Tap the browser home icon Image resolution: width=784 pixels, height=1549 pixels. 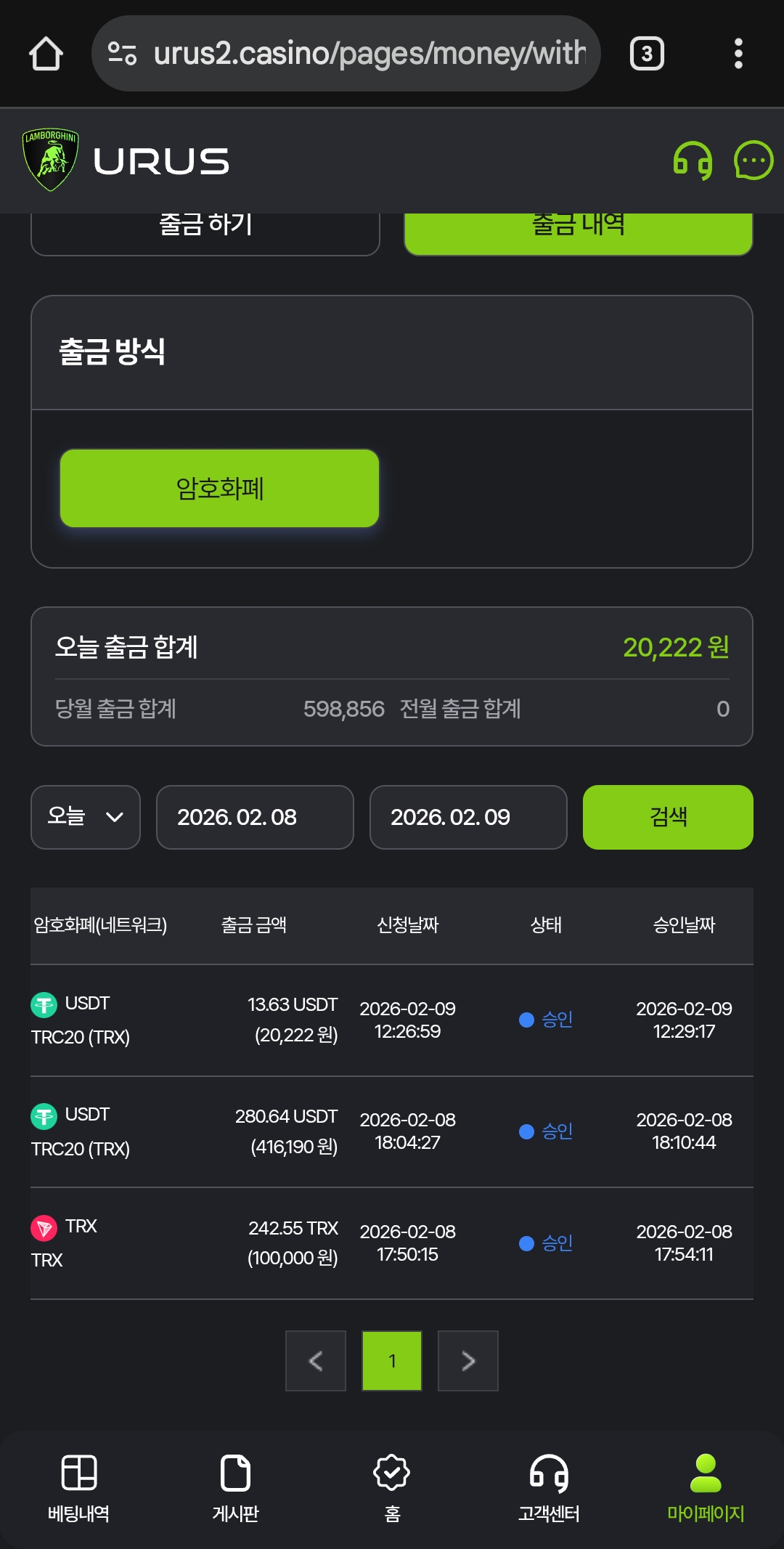(x=46, y=54)
